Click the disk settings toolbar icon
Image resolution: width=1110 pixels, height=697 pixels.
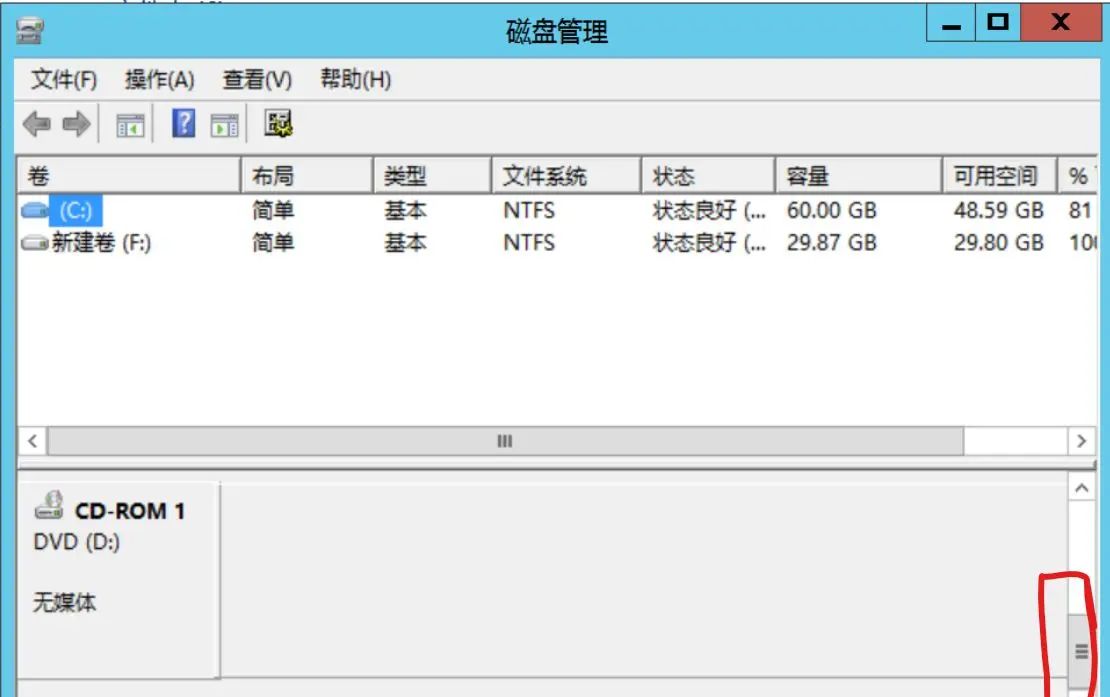[x=279, y=123]
